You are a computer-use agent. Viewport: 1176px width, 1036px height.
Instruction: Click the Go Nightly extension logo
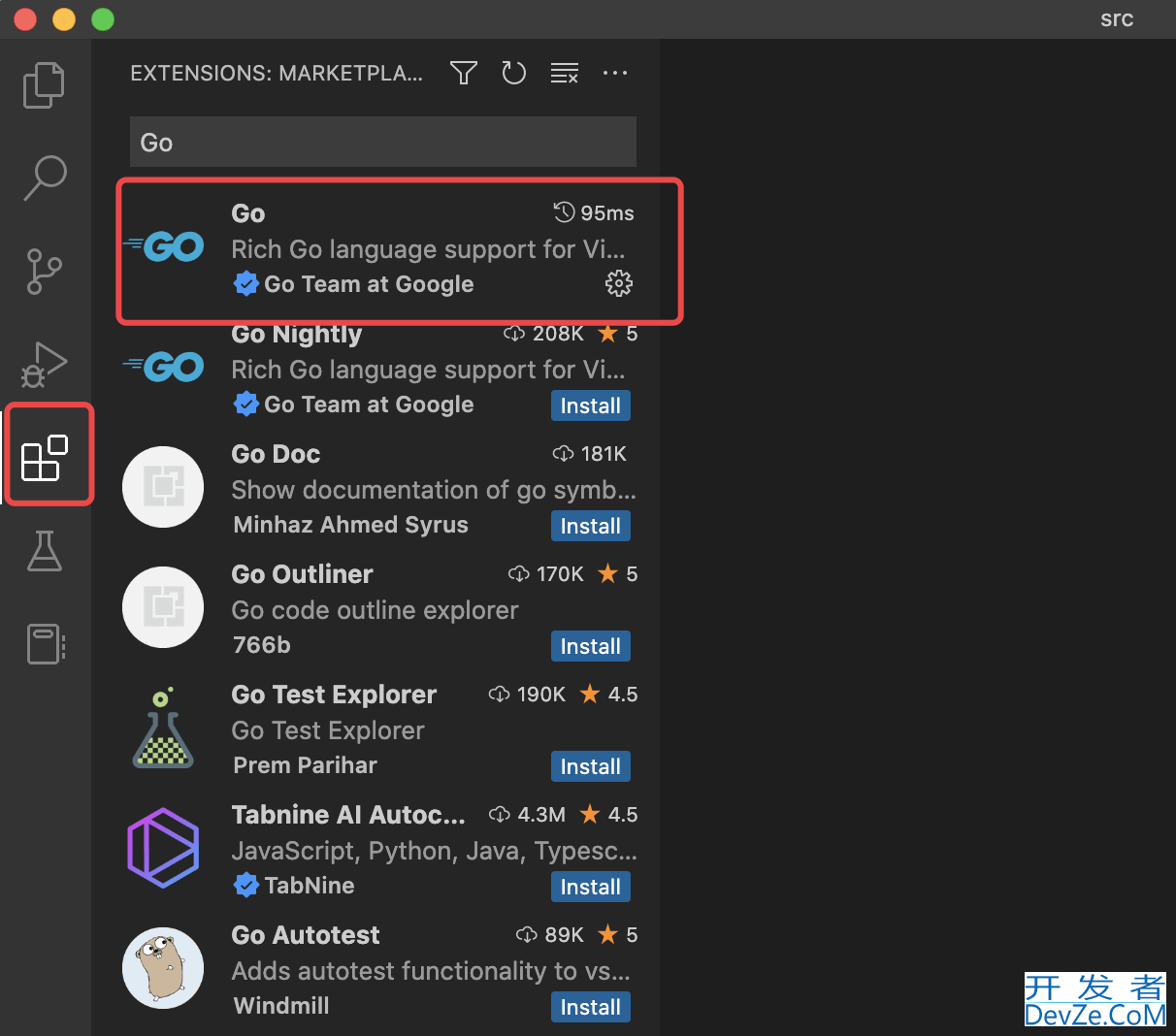click(x=164, y=367)
